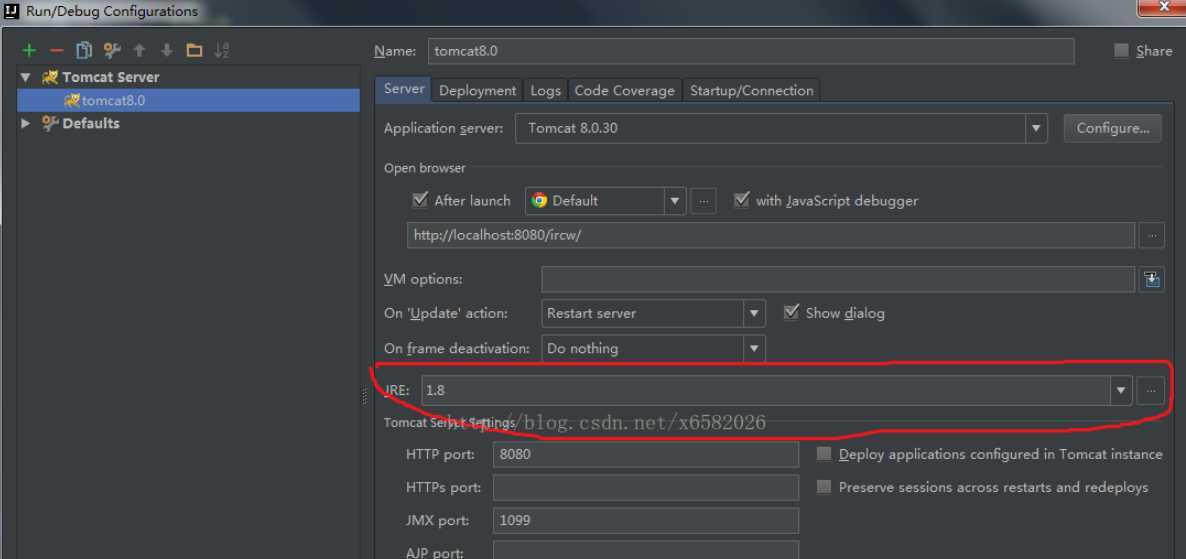This screenshot has width=1186, height=559.
Task: Click the "Defaults" tree label
Action: pos(91,123)
